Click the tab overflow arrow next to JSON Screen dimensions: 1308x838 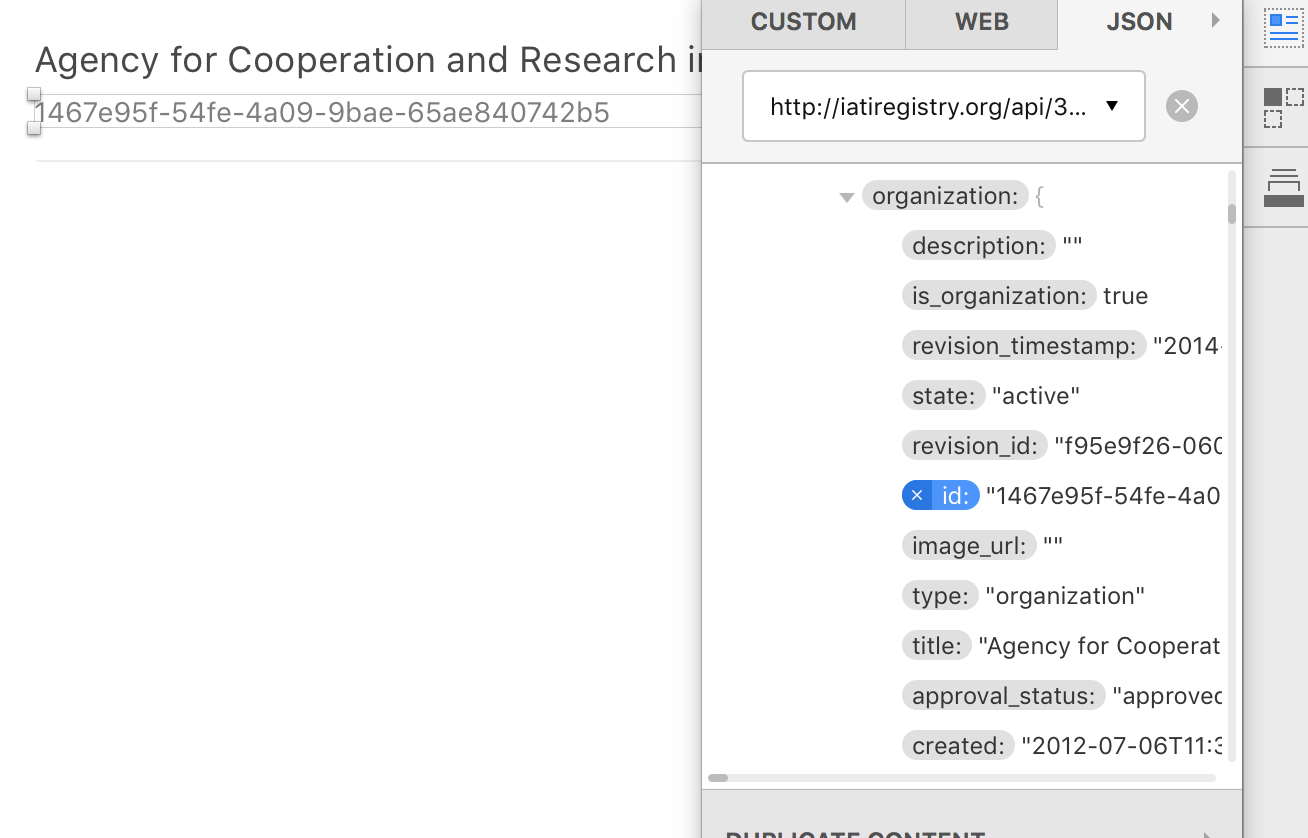(1215, 20)
